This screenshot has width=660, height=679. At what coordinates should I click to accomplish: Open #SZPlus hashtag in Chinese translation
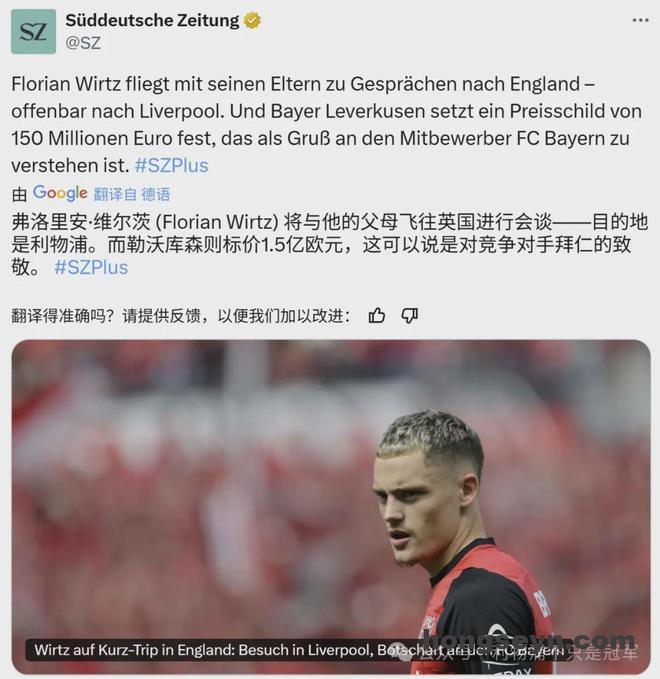91,268
